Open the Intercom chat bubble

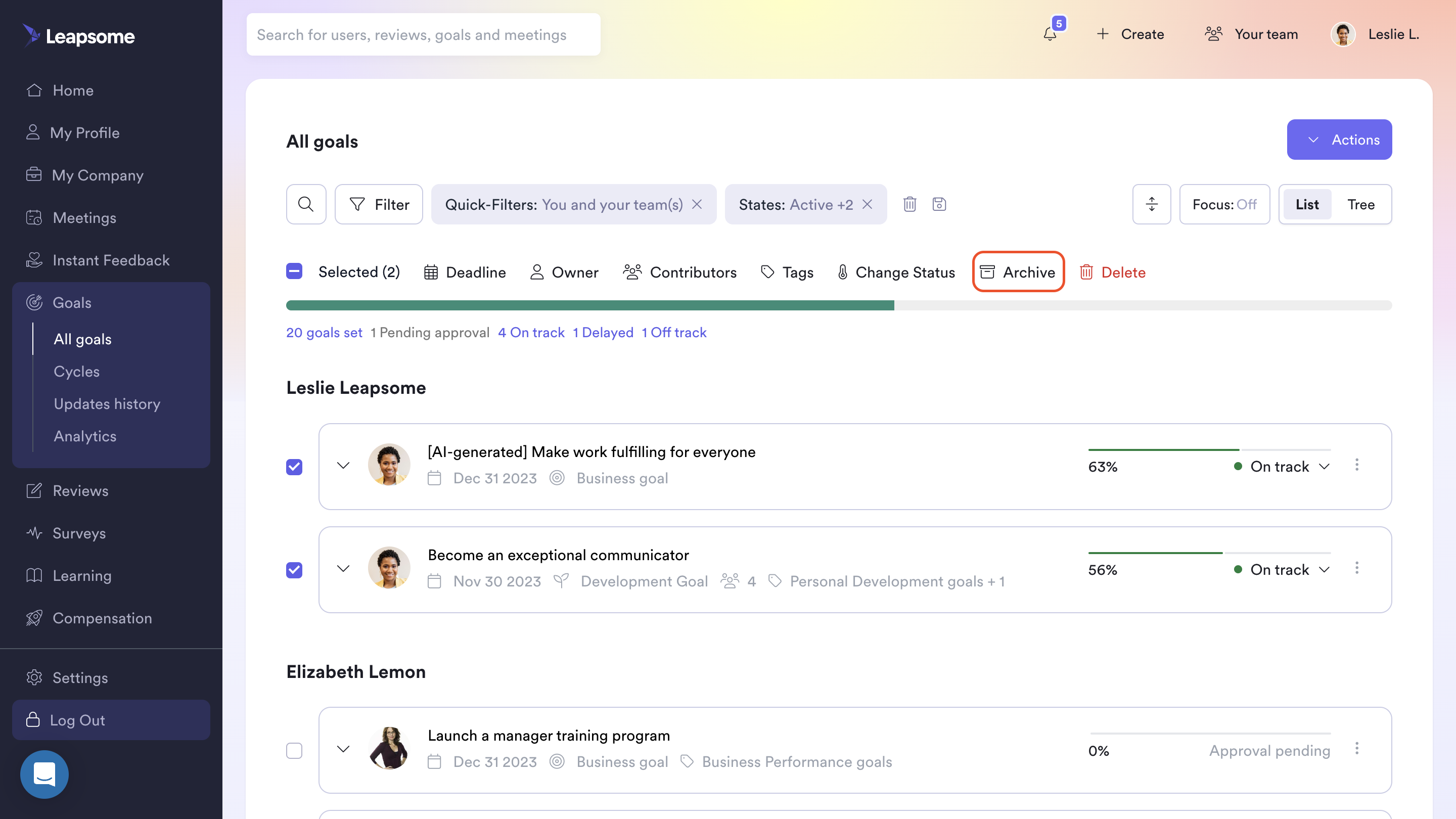pos(44,775)
